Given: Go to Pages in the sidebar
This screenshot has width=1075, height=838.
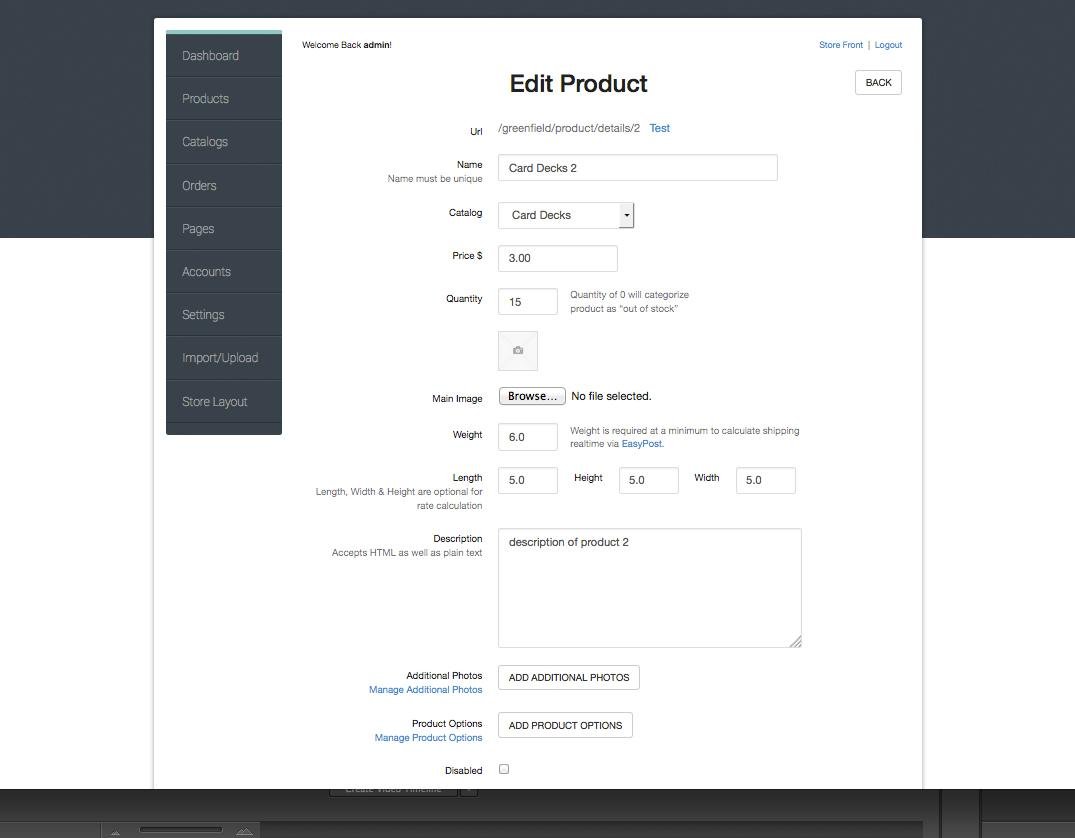Looking at the screenshot, I should (197, 228).
